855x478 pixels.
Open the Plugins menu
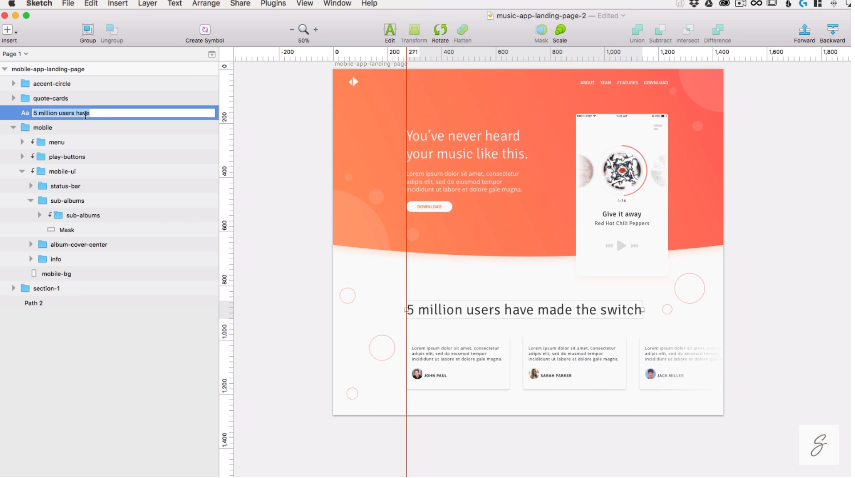(273, 3)
